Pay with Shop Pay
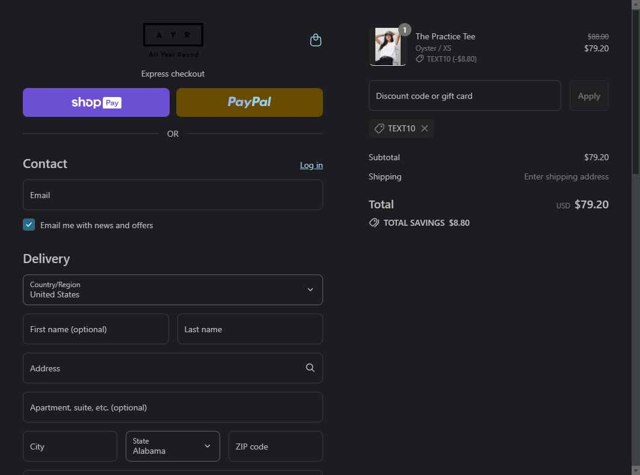Image resolution: width=640 pixels, height=475 pixels. tap(96, 102)
